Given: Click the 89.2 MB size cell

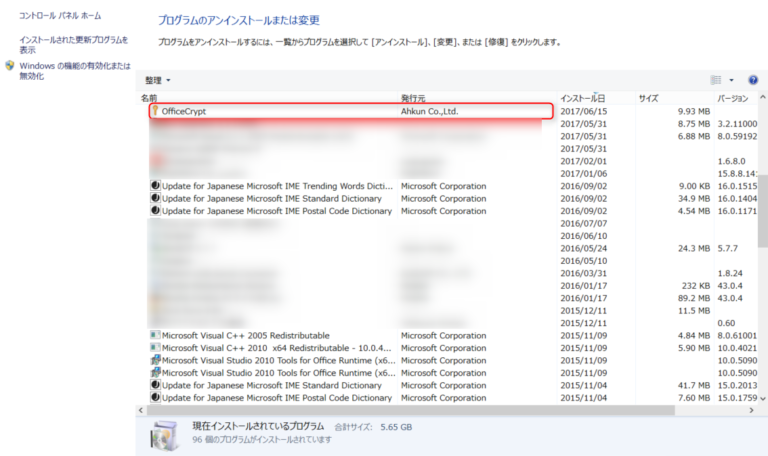Looking at the screenshot, I should point(694,298).
